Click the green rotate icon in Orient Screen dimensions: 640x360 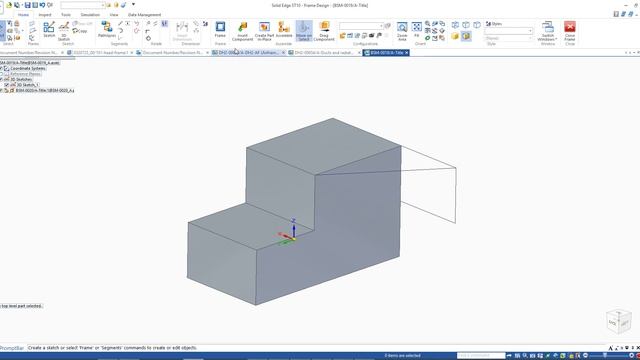pos(427,38)
